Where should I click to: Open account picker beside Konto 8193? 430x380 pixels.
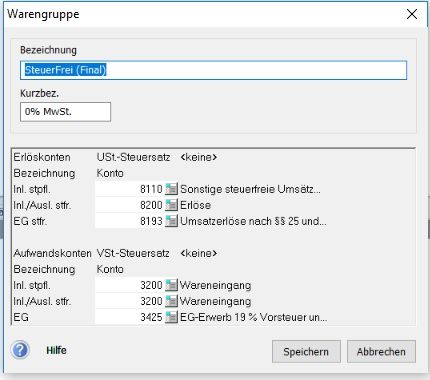point(171,221)
